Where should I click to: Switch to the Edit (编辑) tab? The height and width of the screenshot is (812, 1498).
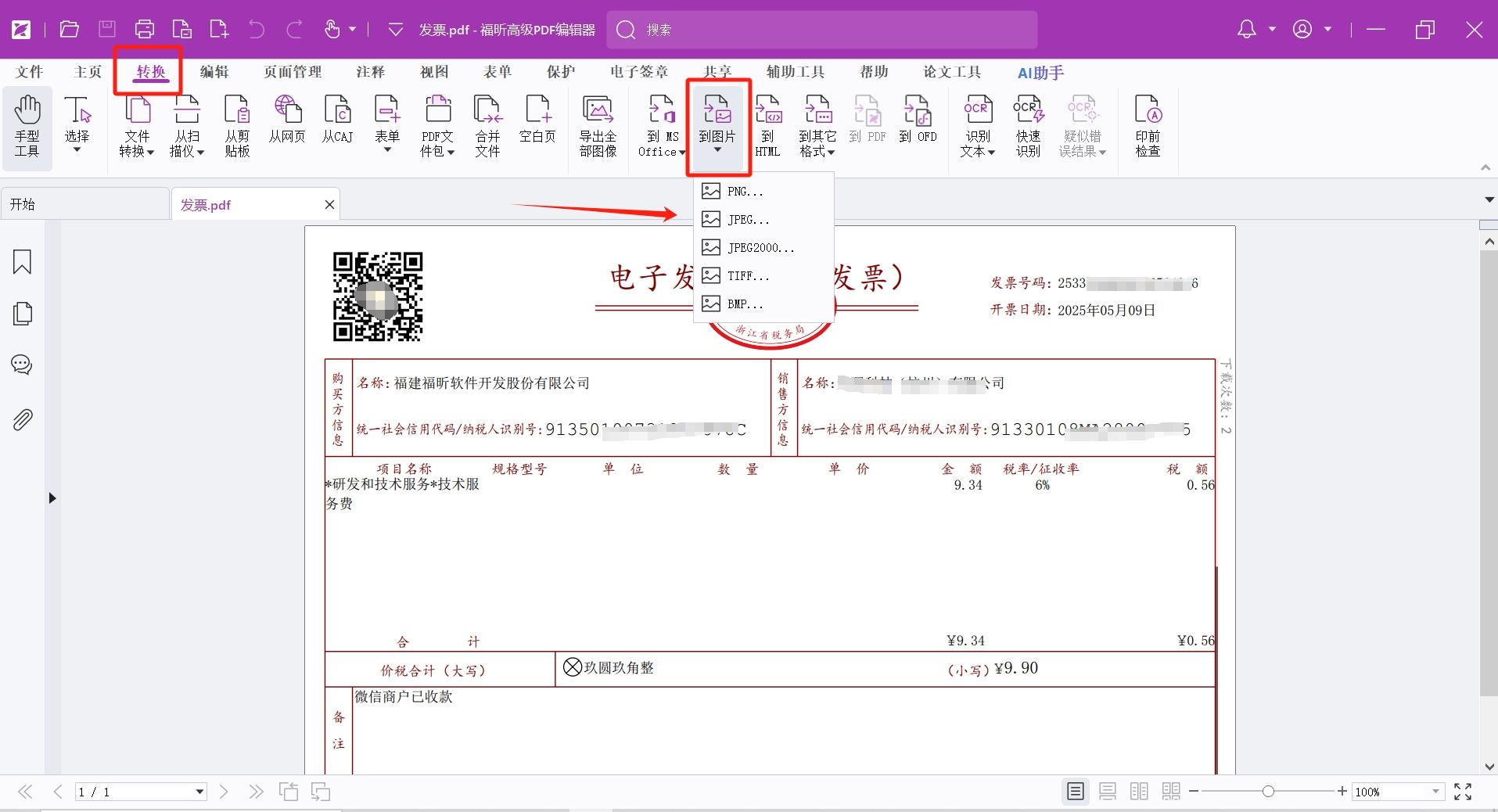214,72
